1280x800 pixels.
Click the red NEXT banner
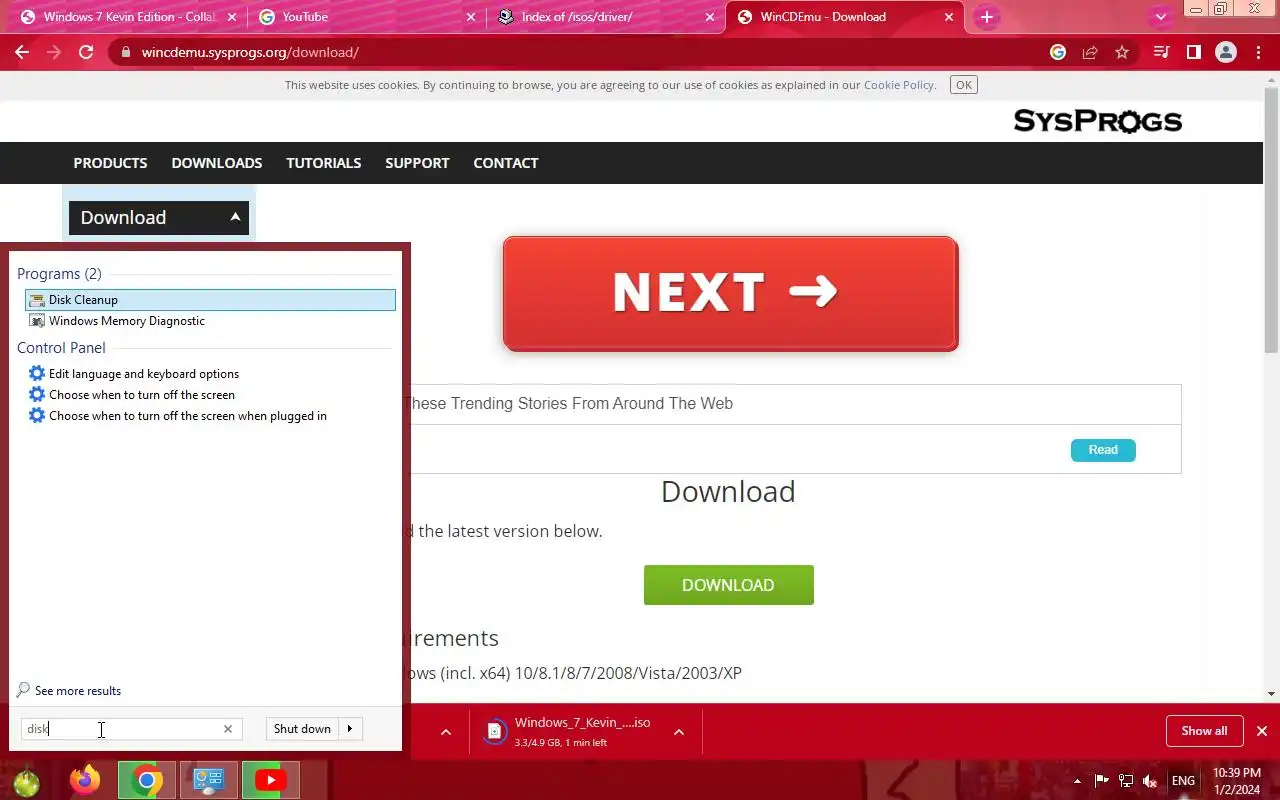pos(730,293)
